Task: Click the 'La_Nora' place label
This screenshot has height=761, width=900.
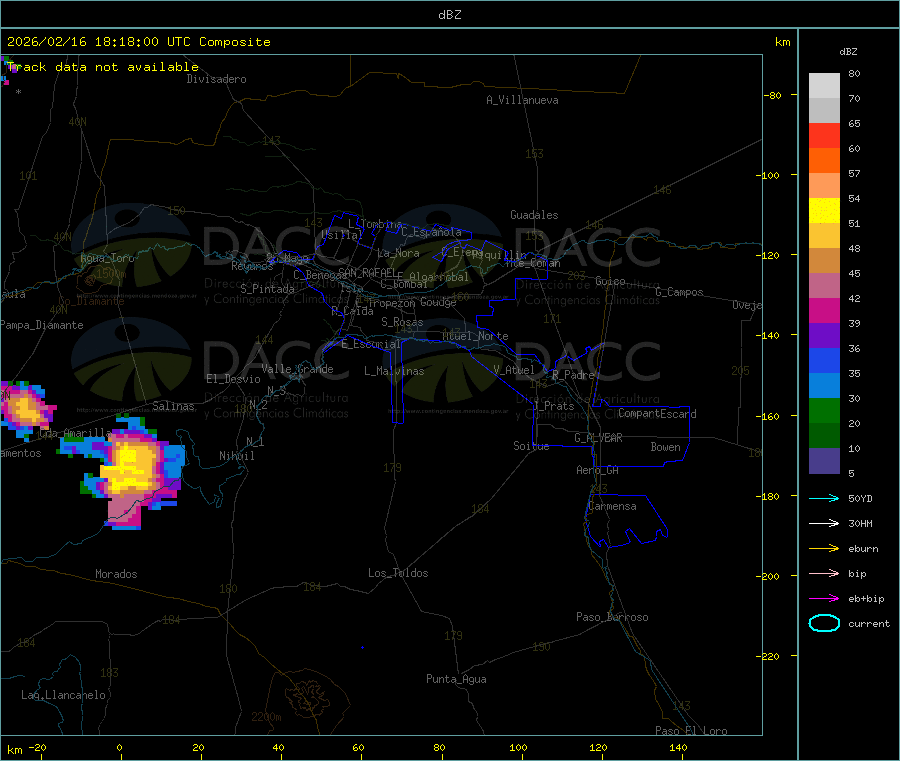Action: [x=398, y=253]
